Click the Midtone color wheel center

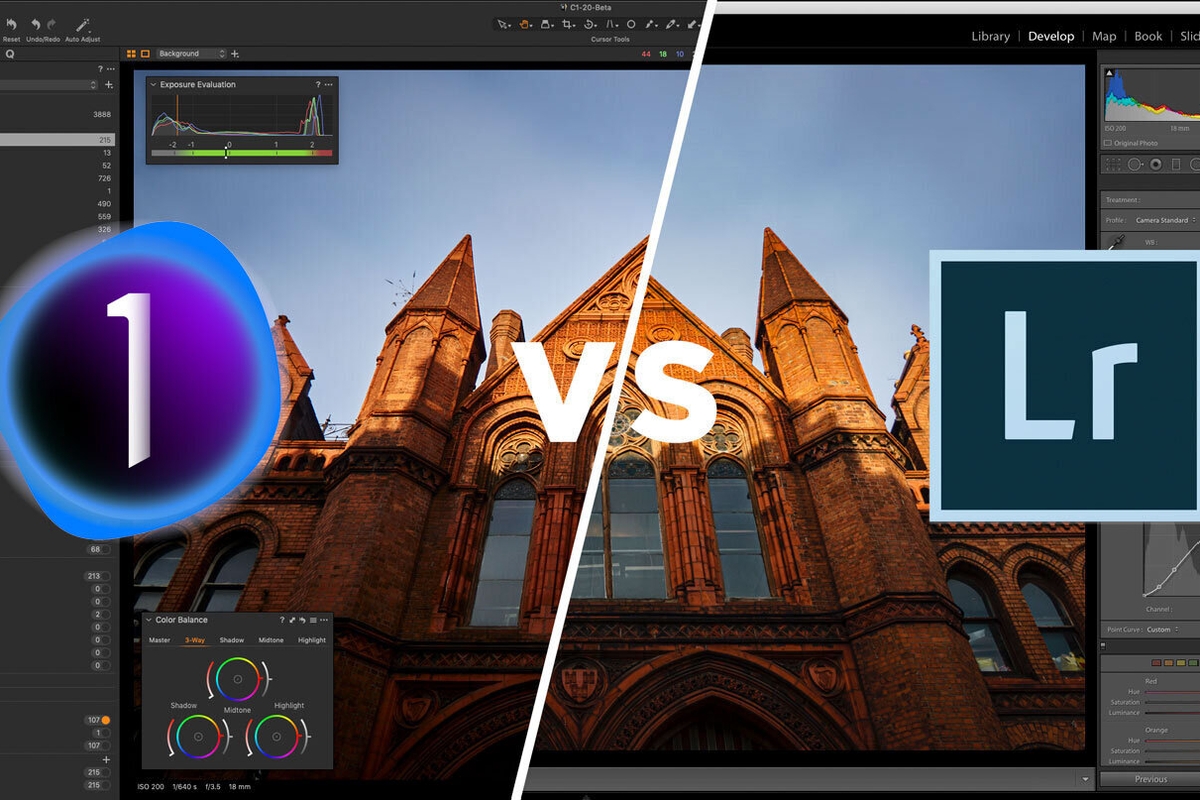[x=237, y=679]
